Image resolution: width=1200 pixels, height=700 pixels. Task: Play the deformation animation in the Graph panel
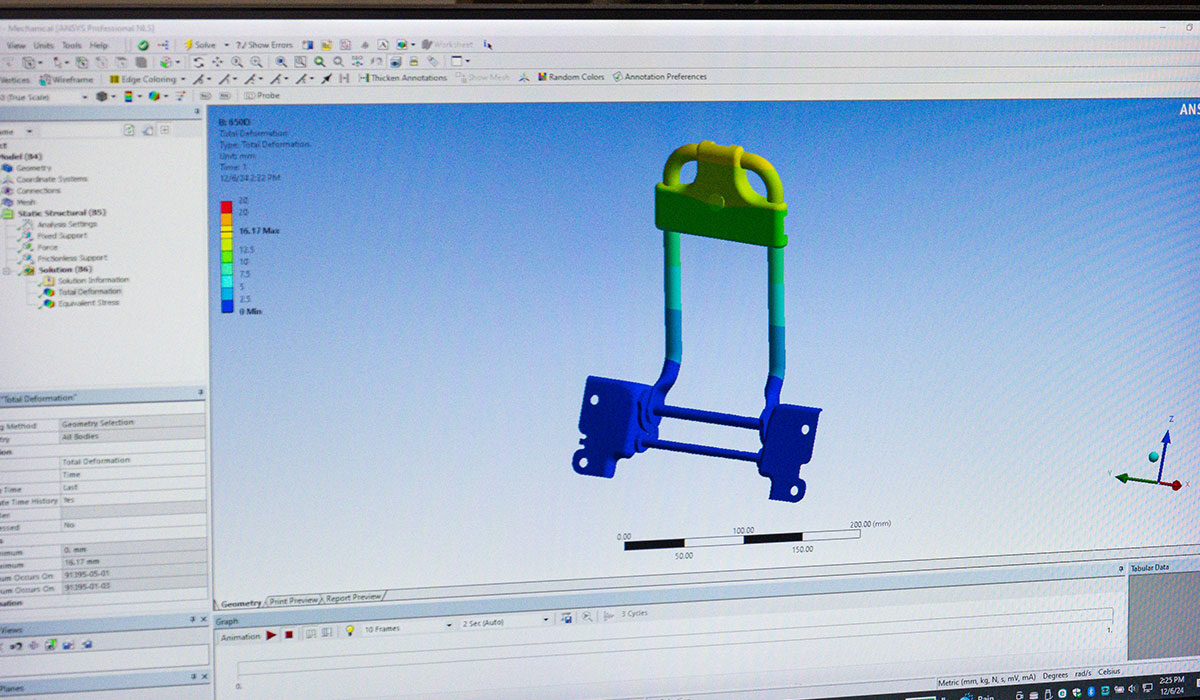coord(270,636)
